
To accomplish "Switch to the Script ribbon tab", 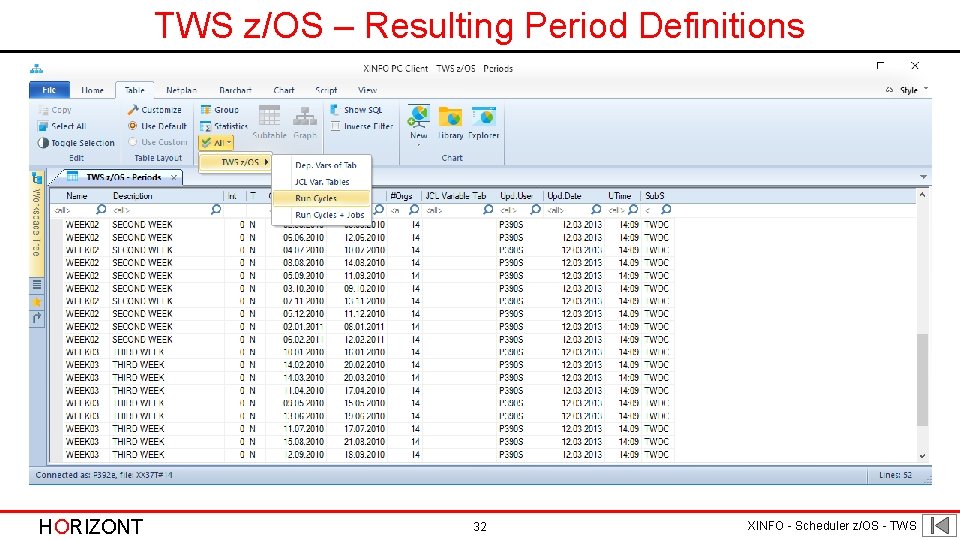I will (x=326, y=90).
